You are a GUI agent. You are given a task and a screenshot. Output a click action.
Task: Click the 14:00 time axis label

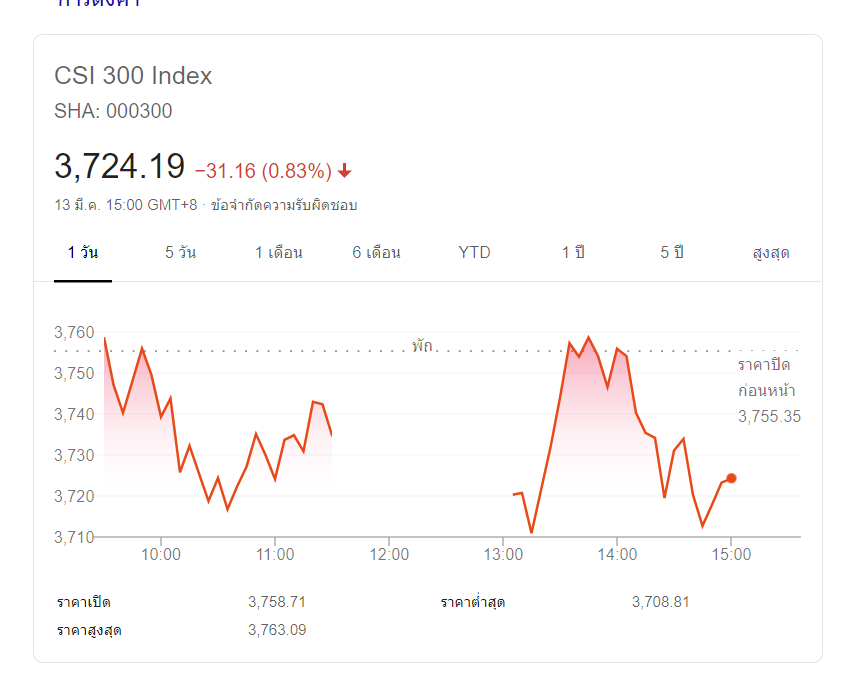[617, 554]
